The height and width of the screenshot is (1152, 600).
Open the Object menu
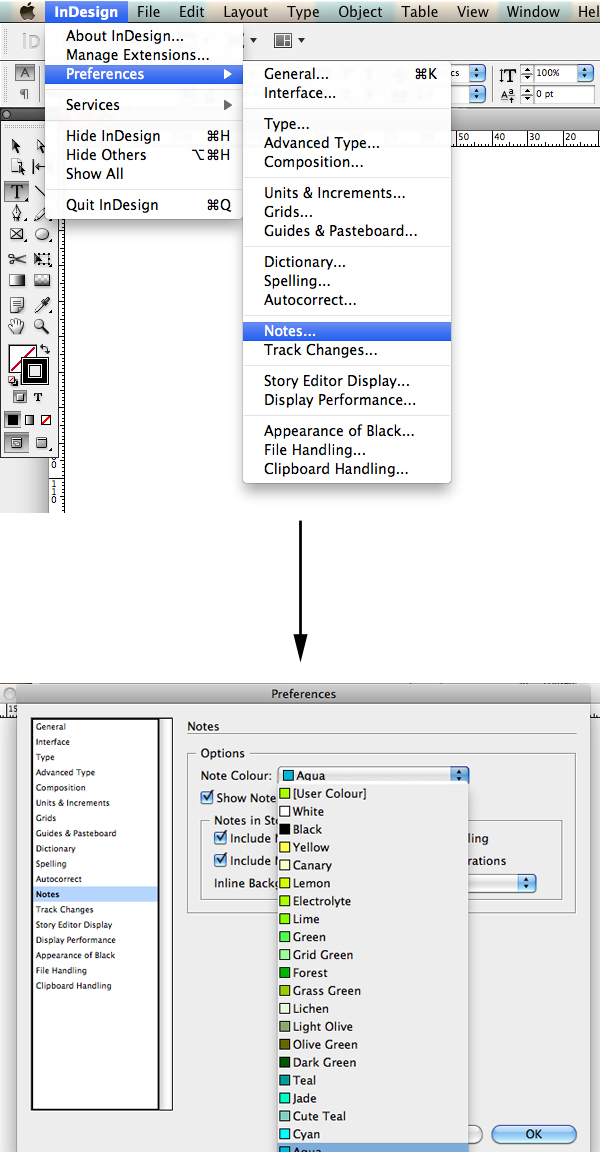(x=361, y=12)
